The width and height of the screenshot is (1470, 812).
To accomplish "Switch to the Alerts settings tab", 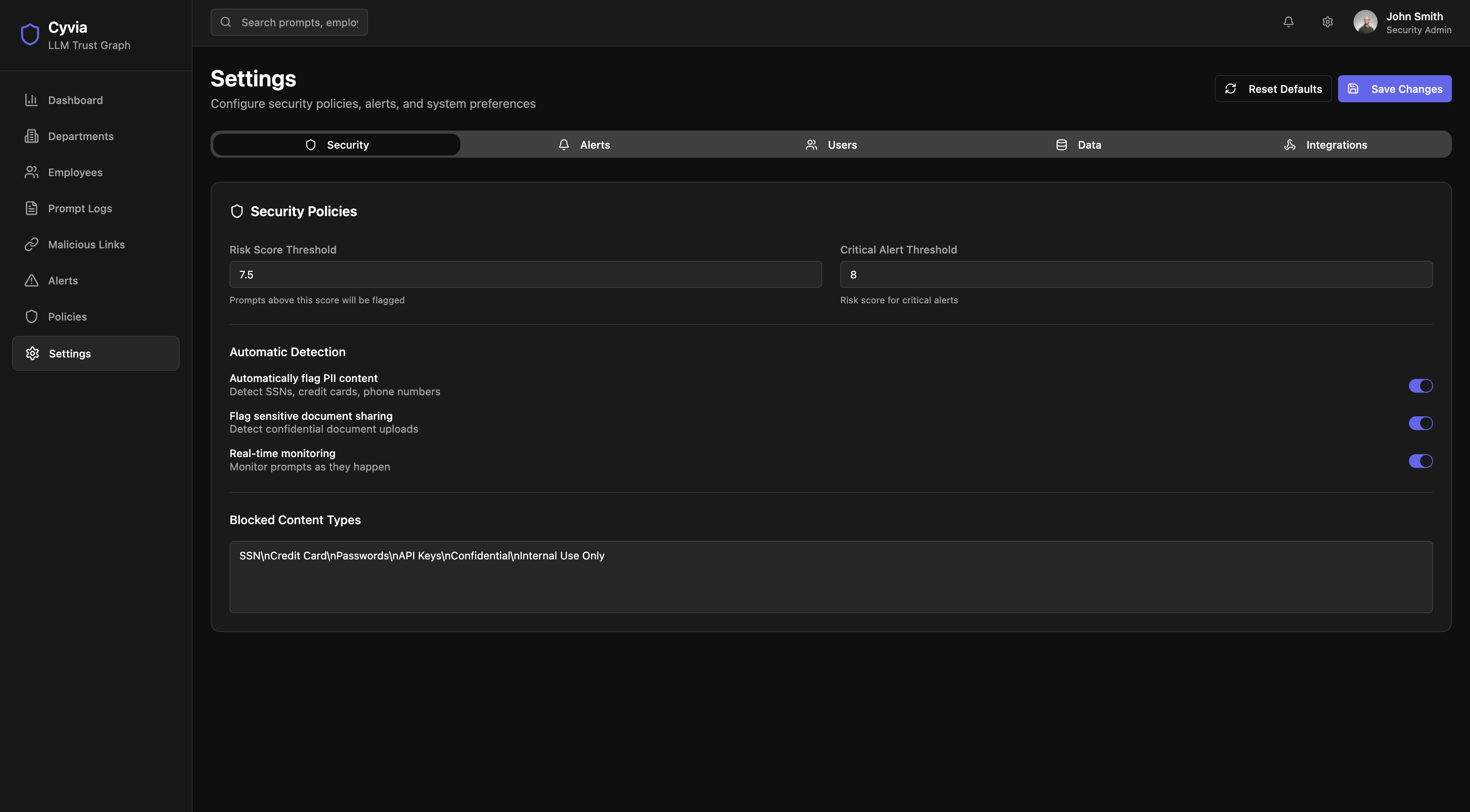I will (584, 145).
